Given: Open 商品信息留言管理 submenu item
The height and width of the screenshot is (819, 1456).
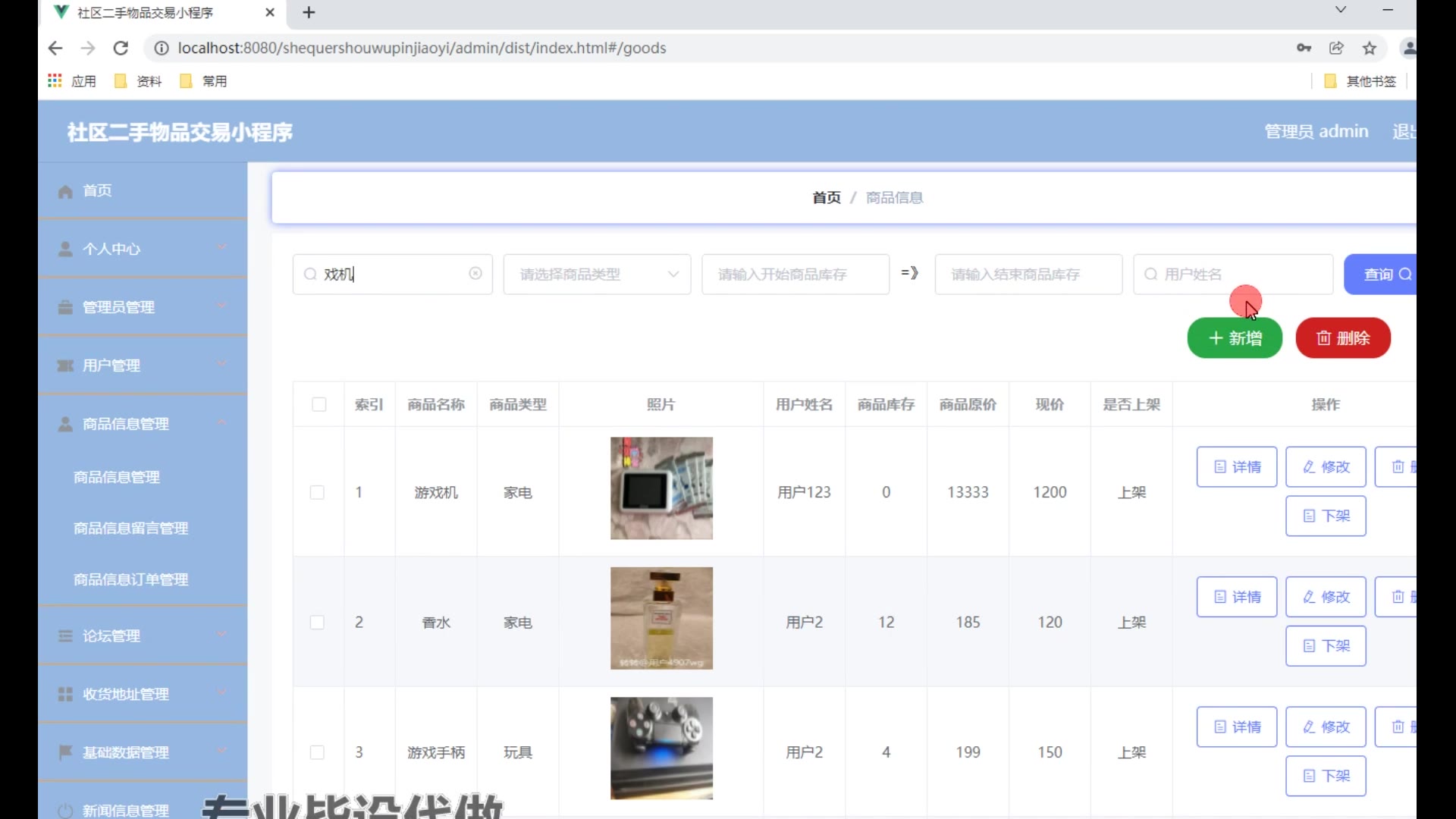Looking at the screenshot, I should pos(130,528).
